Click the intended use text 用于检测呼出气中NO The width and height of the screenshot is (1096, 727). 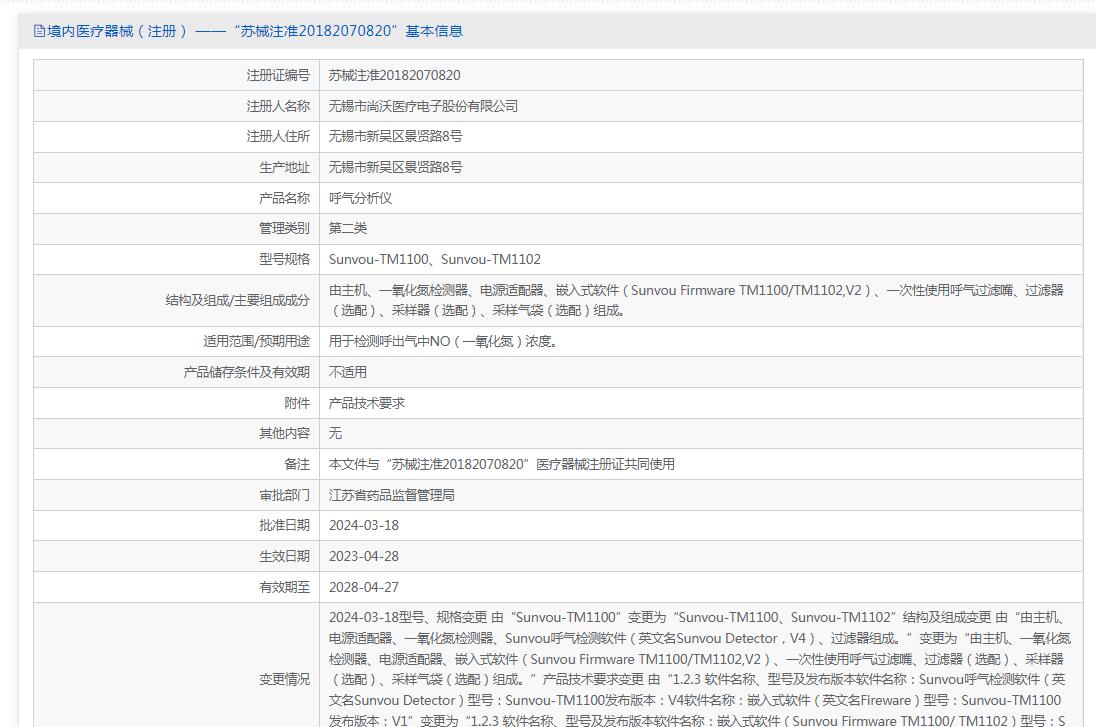click(443, 341)
